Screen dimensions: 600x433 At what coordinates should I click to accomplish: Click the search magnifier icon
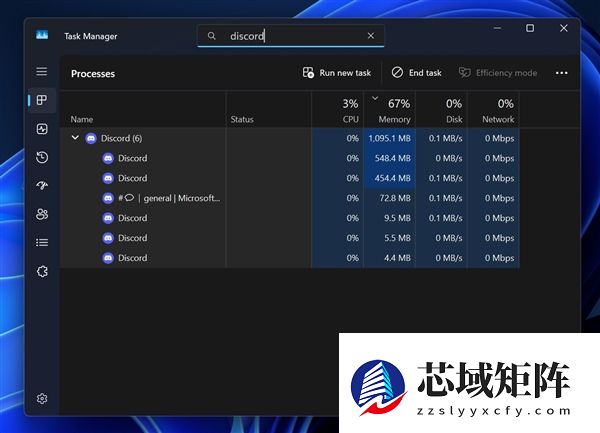click(x=212, y=36)
